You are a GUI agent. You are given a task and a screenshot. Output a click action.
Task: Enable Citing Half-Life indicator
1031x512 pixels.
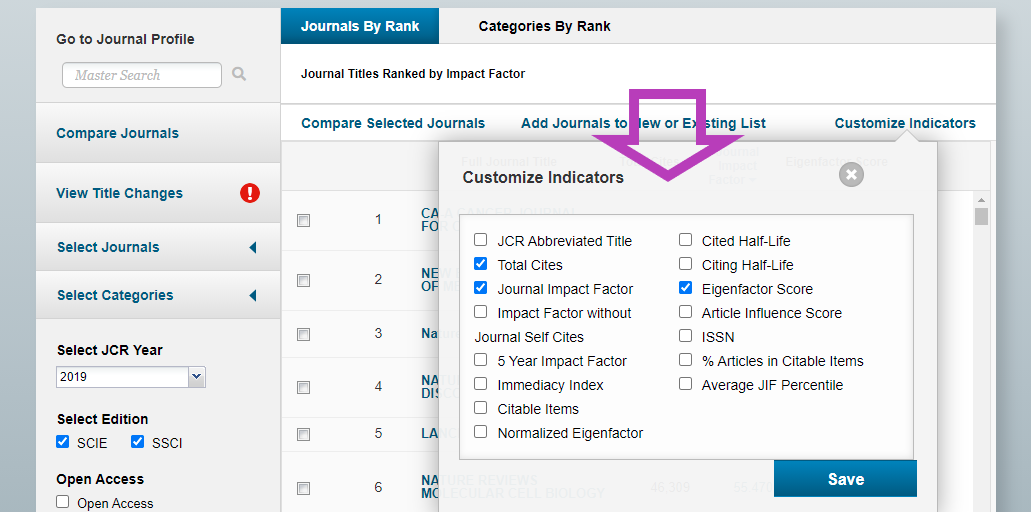pos(686,264)
